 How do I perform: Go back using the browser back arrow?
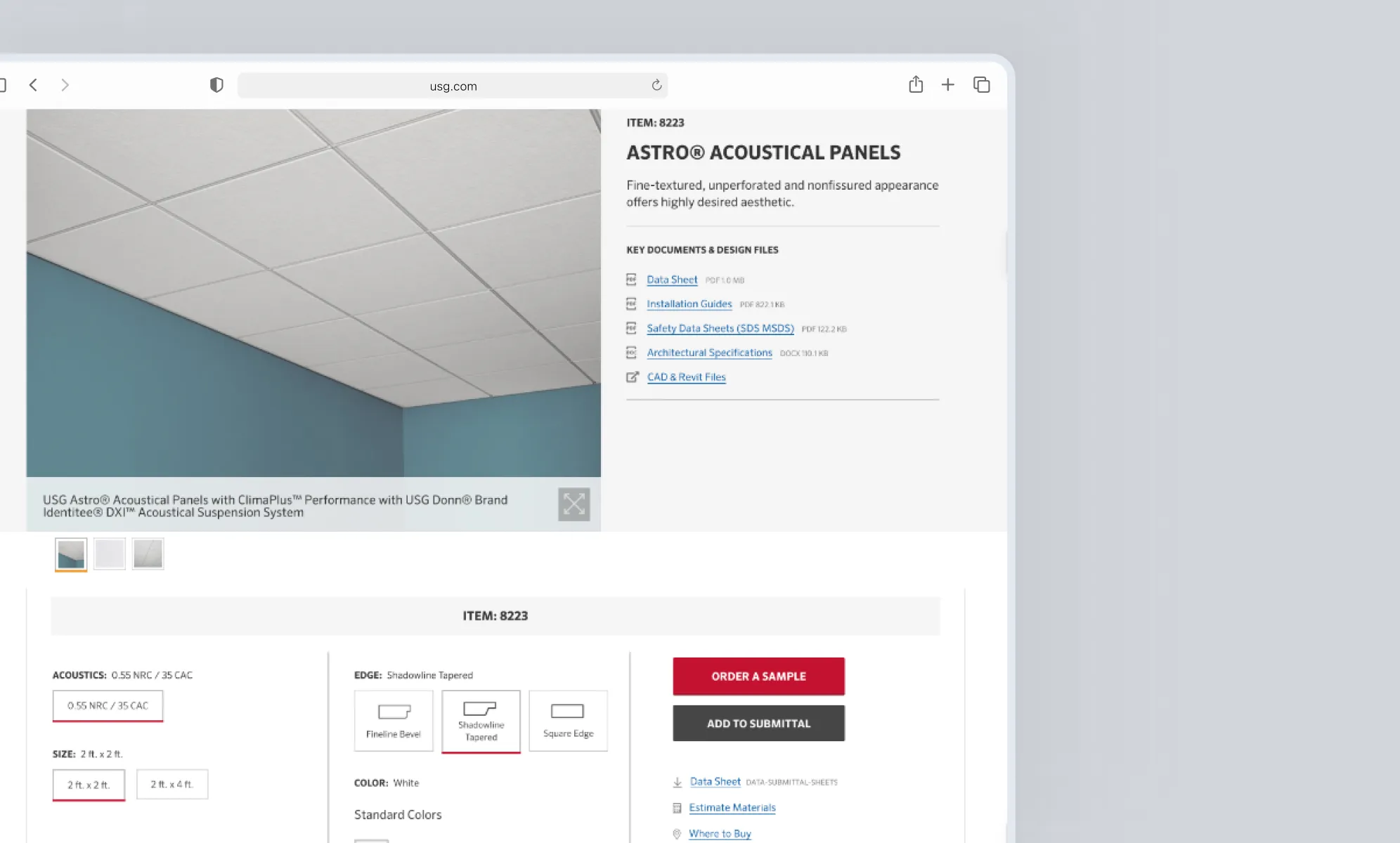coord(33,85)
